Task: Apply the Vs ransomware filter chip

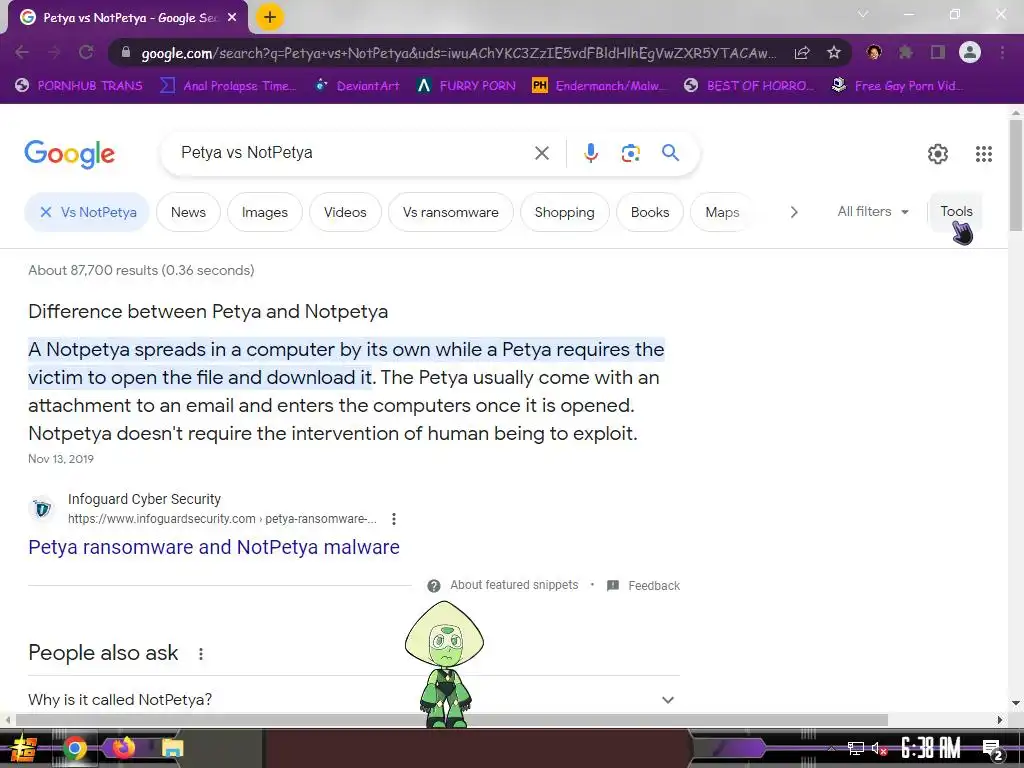Action: (451, 212)
